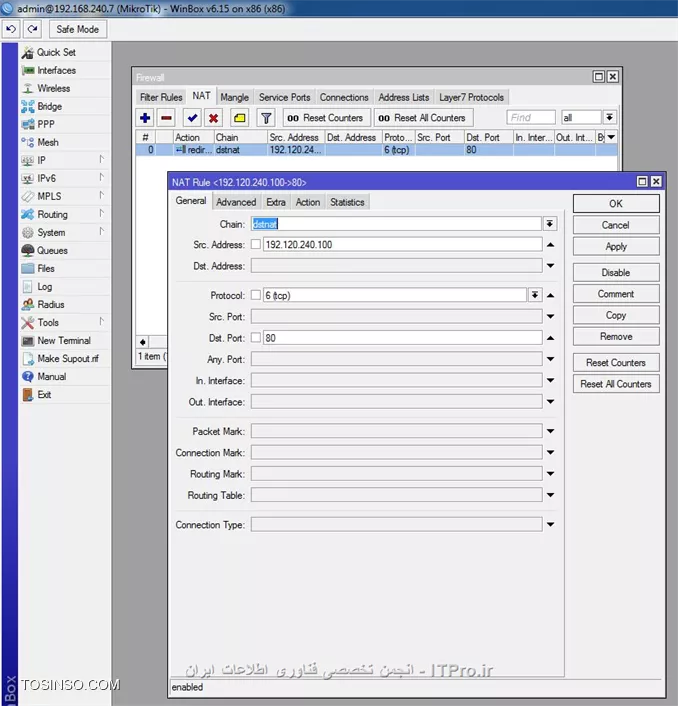Enable the rule with the blue checkmark icon
The image size is (678, 706).
pyautogui.click(x=192, y=118)
